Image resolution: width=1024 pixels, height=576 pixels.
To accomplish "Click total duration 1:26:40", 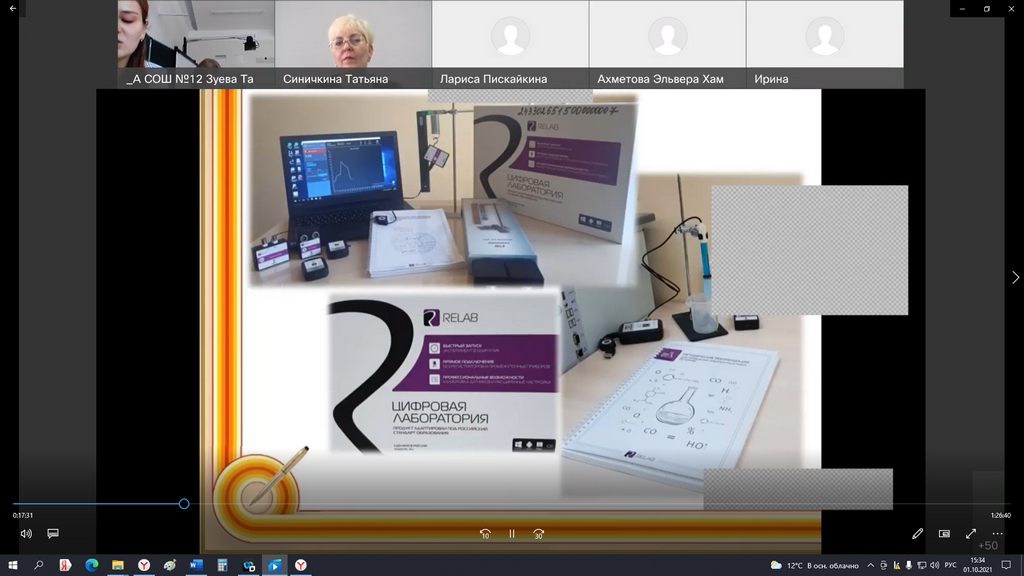I will click(x=1000, y=515).
